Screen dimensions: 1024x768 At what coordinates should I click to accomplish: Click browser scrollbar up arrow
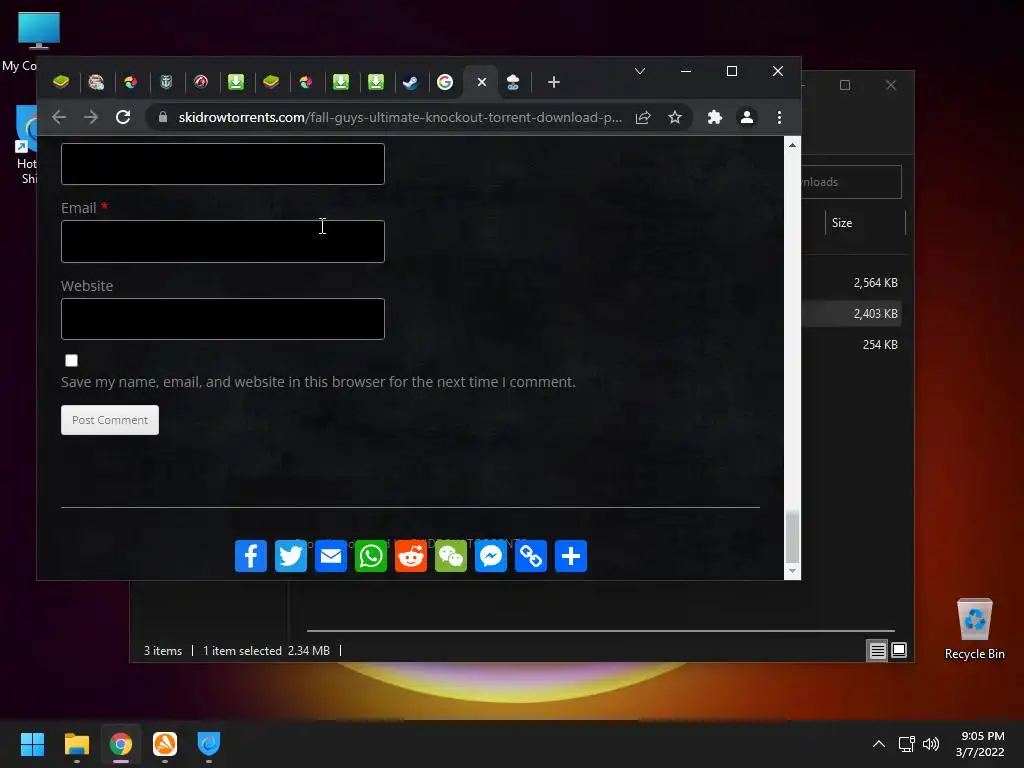coord(792,145)
